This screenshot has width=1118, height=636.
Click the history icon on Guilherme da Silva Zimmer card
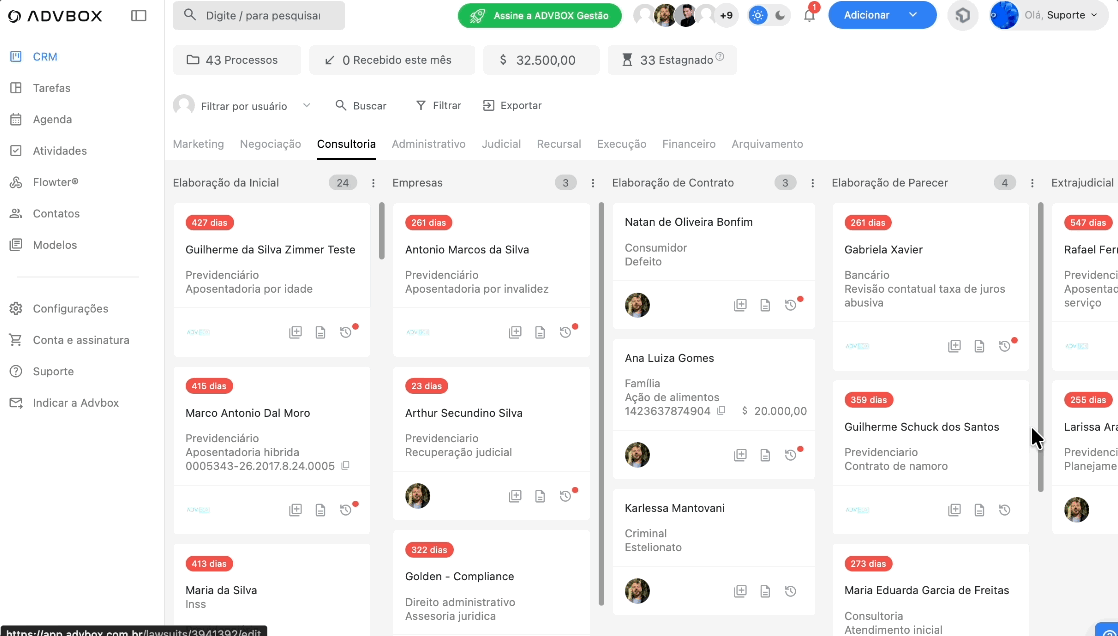point(346,332)
